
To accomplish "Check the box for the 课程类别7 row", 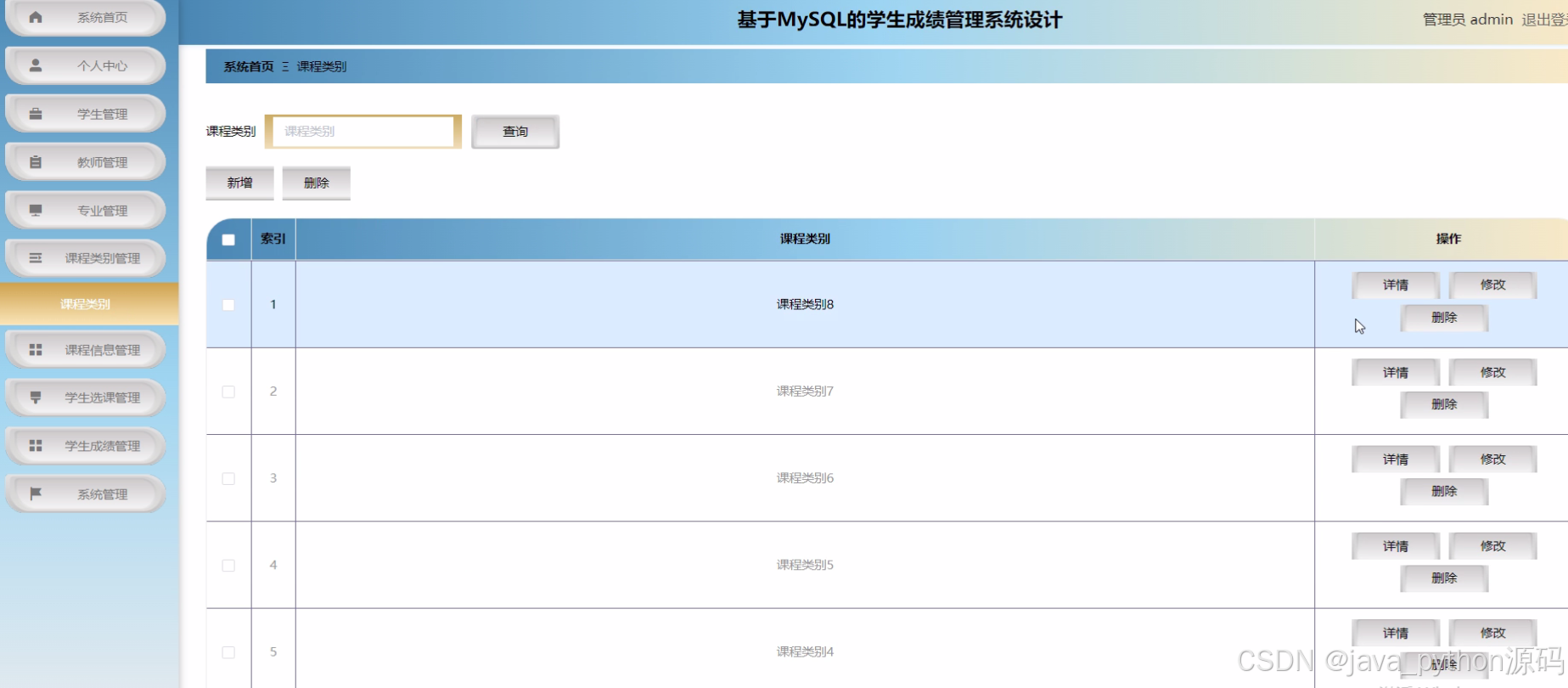I will click(228, 392).
